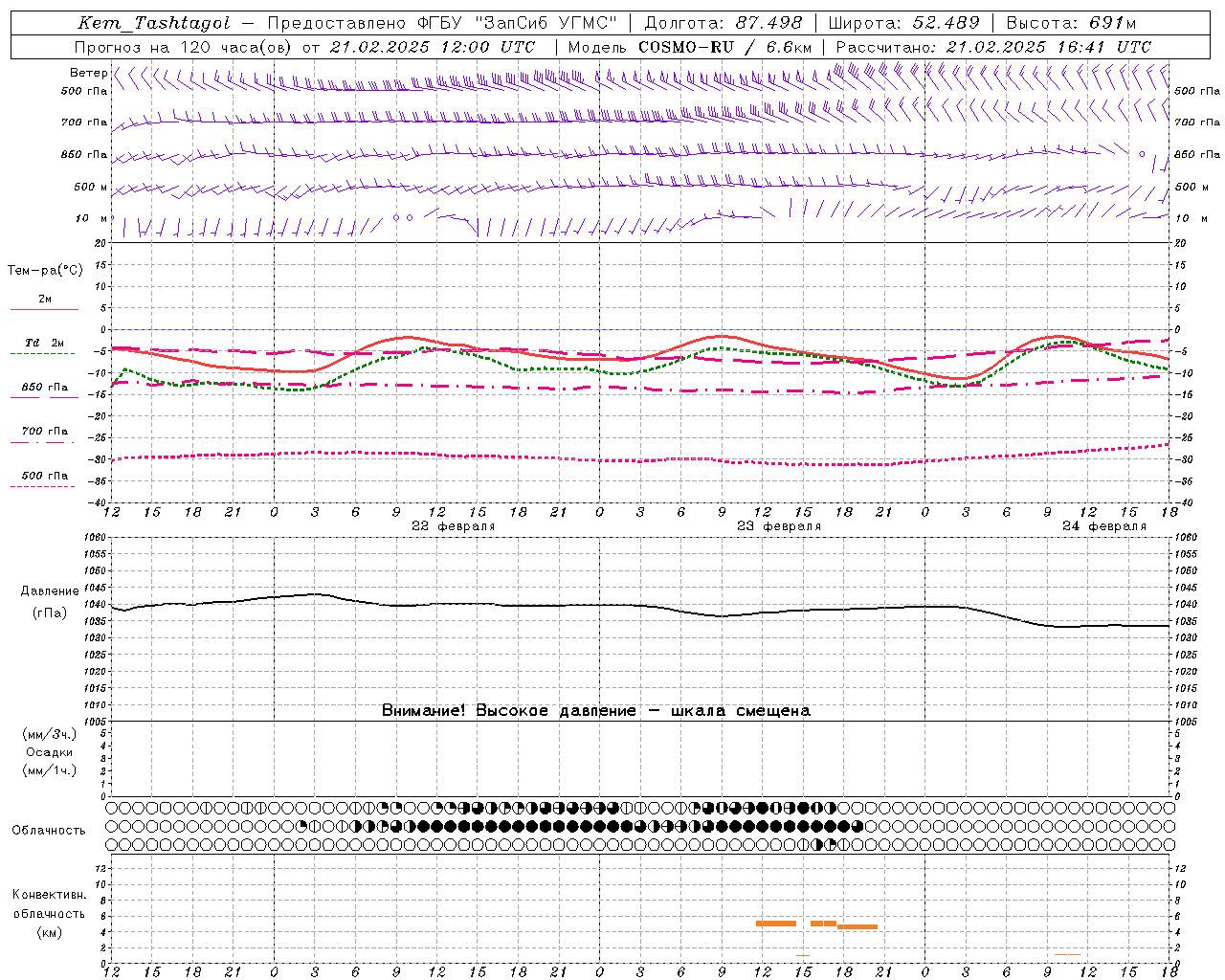The image size is (1225, 980).
Task: Click the latitude value Широта: 52.489
Action: coord(903,23)
